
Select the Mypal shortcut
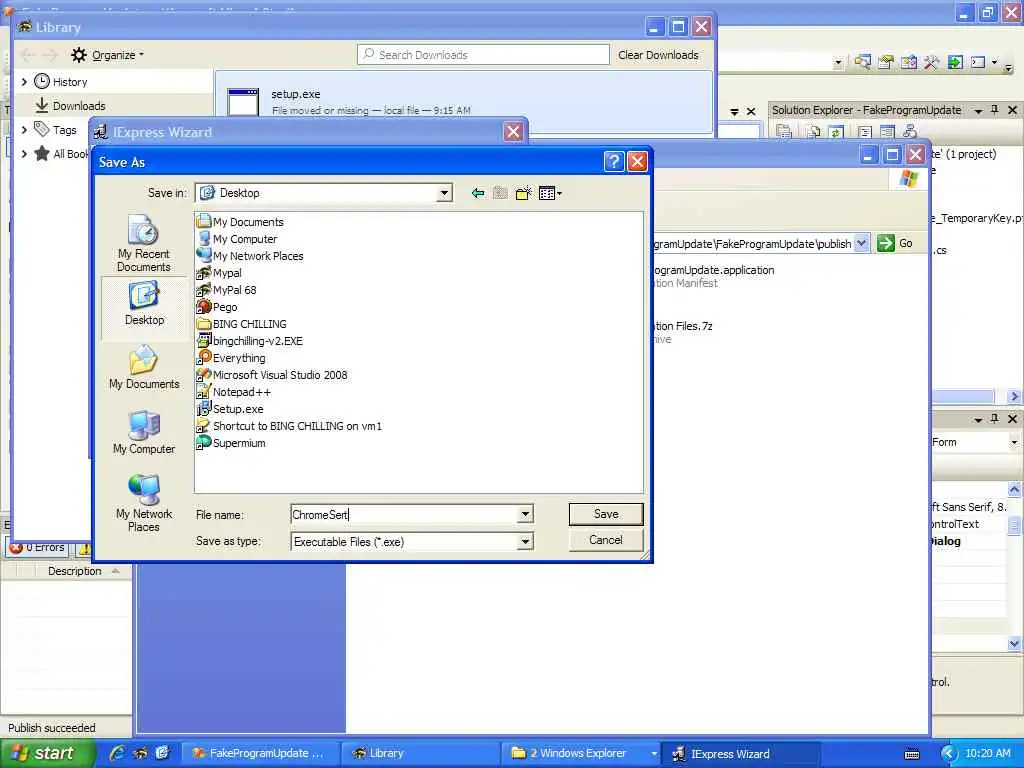219,272
